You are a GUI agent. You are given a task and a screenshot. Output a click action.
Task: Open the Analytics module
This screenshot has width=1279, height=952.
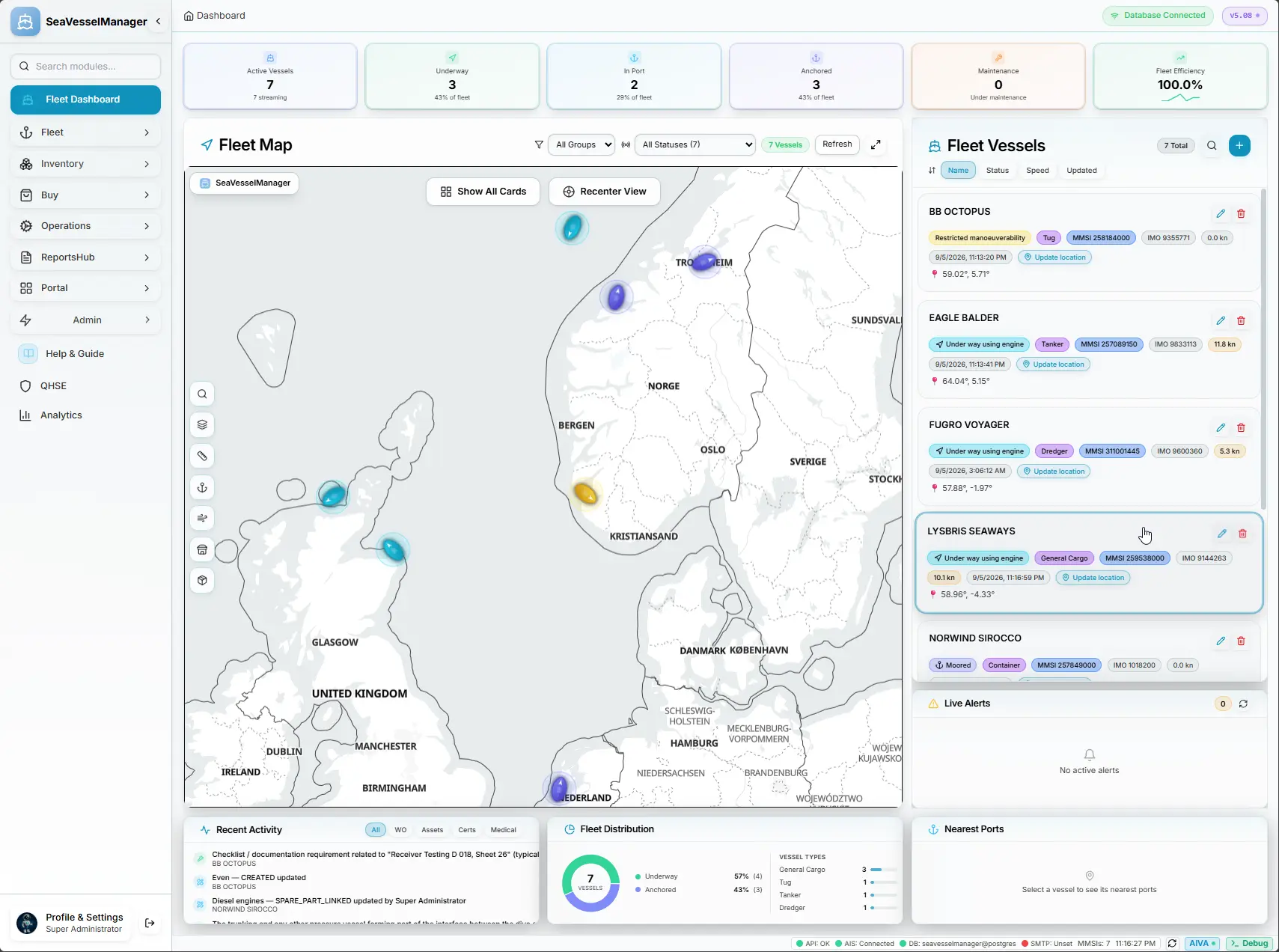click(85, 415)
